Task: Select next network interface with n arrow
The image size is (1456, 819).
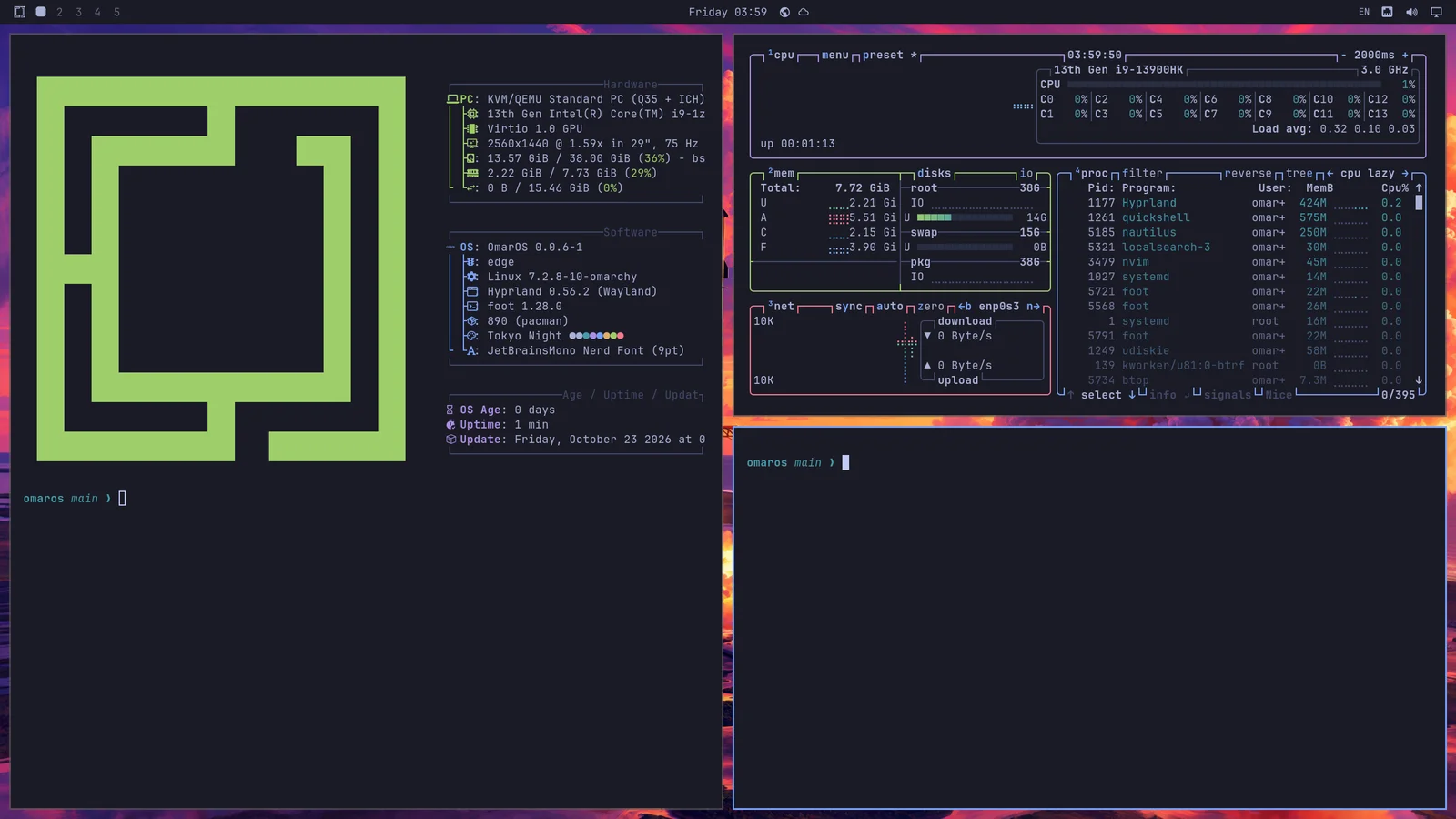Action: [x=1033, y=307]
